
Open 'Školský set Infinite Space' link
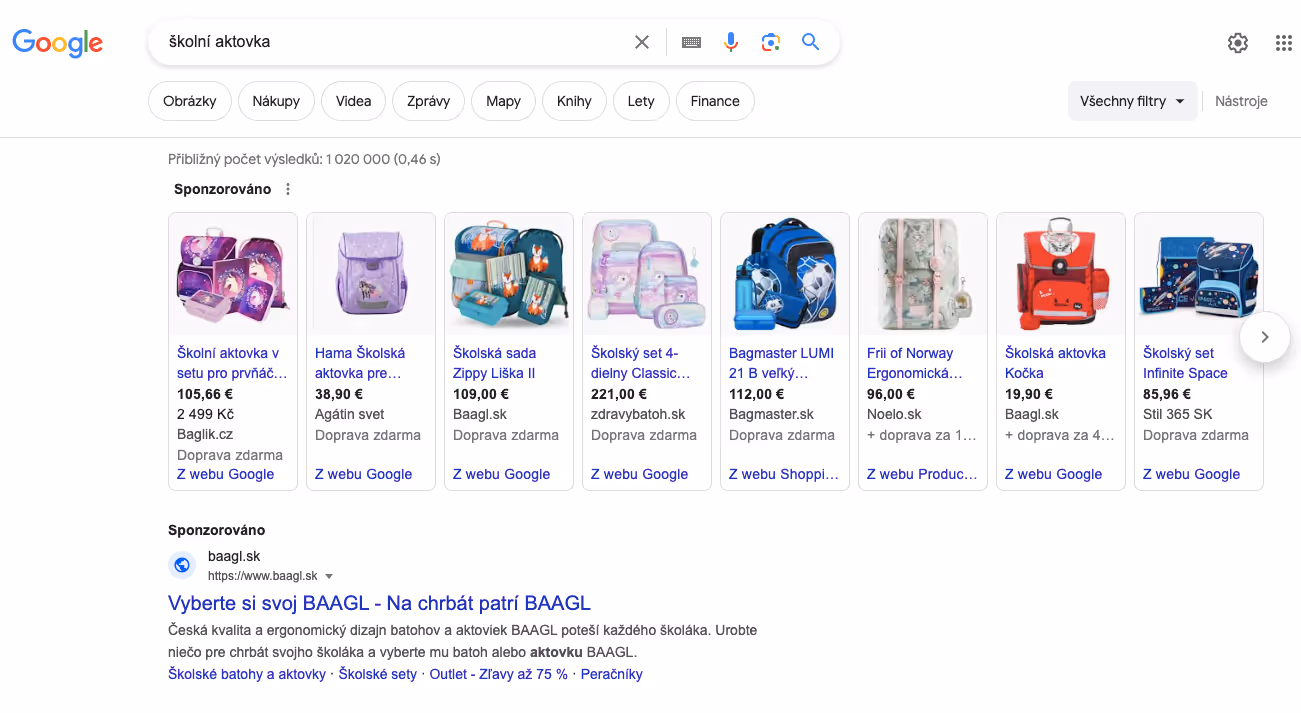coord(1185,363)
